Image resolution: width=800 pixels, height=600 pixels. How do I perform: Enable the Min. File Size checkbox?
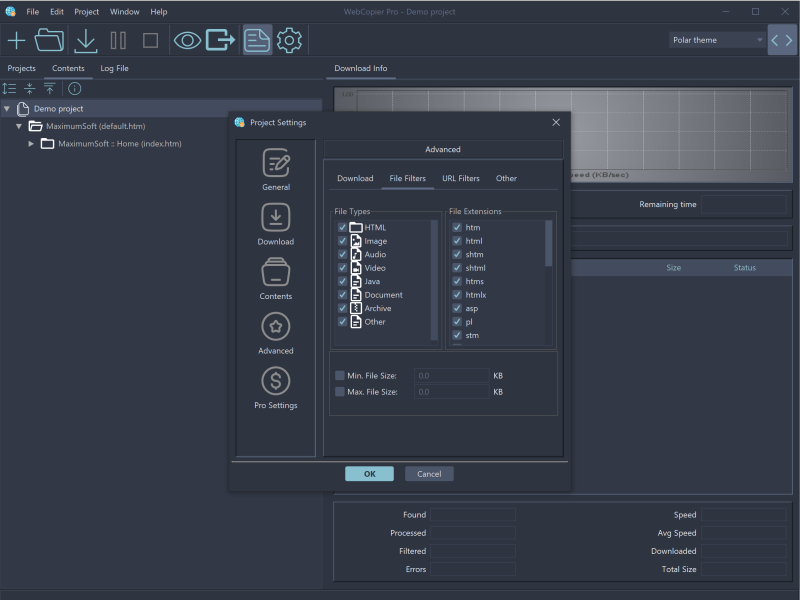(x=340, y=376)
